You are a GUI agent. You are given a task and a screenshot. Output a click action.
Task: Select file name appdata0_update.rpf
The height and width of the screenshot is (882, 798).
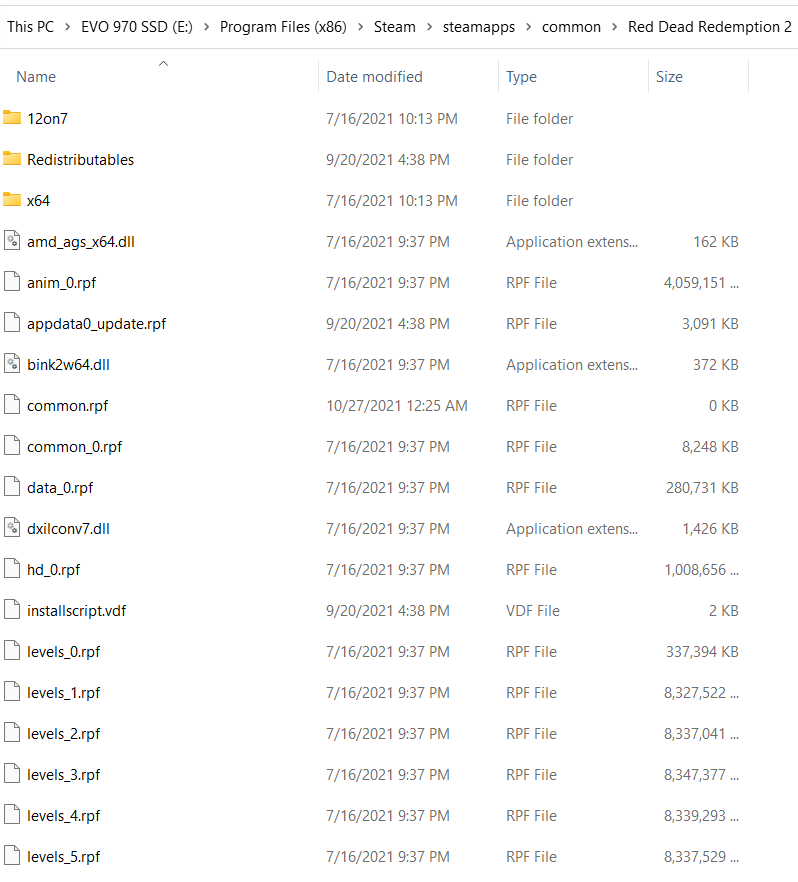97,324
